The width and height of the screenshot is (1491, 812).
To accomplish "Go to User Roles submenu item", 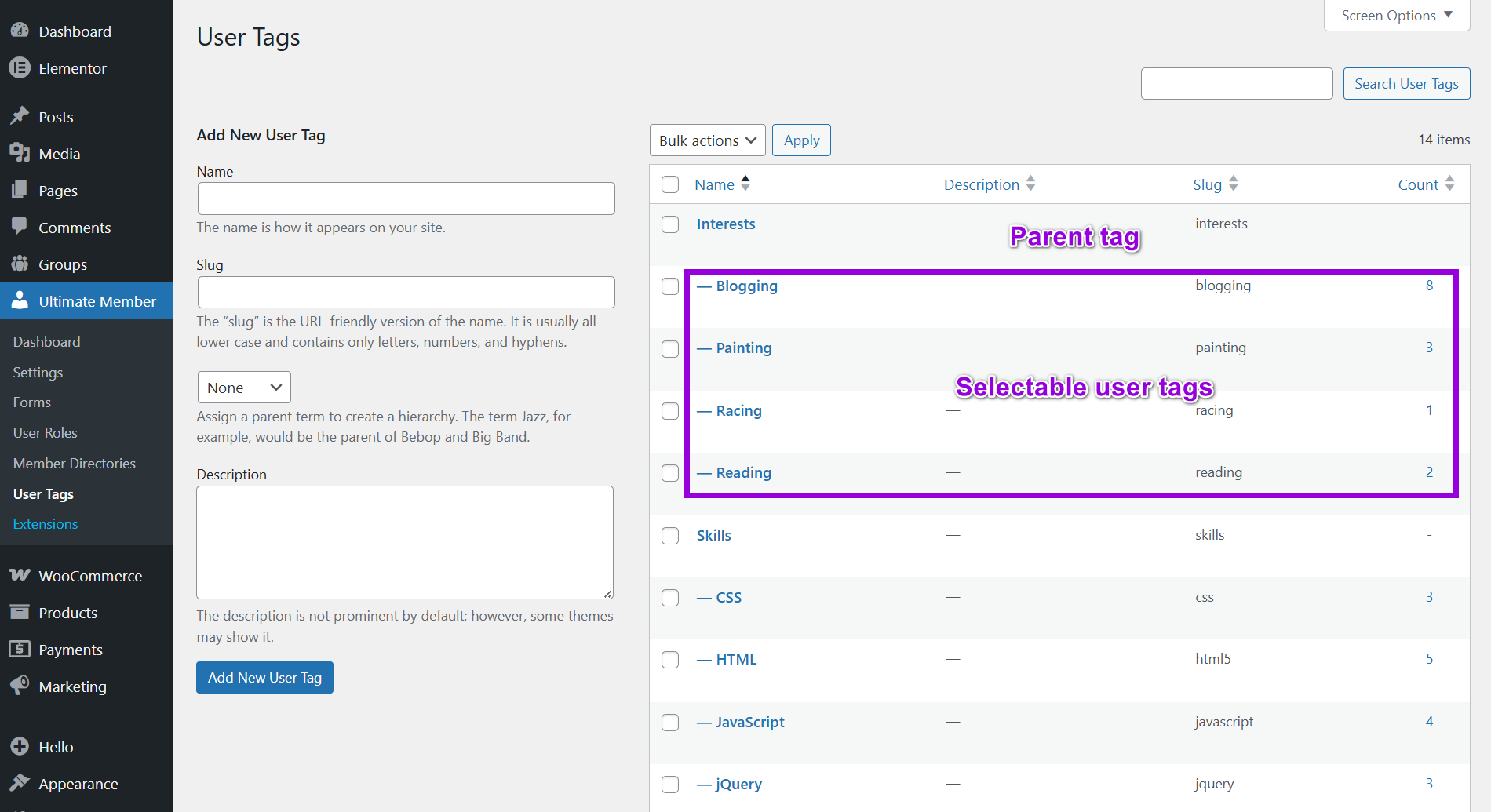I will (46, 433).
